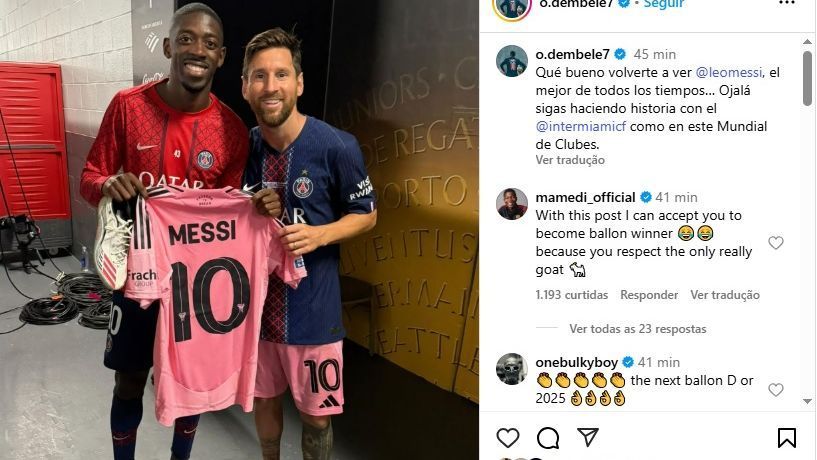Open three-dot more options menu
Screen dimensions: 817x460
pyautogui.click(x=787, y=3)
